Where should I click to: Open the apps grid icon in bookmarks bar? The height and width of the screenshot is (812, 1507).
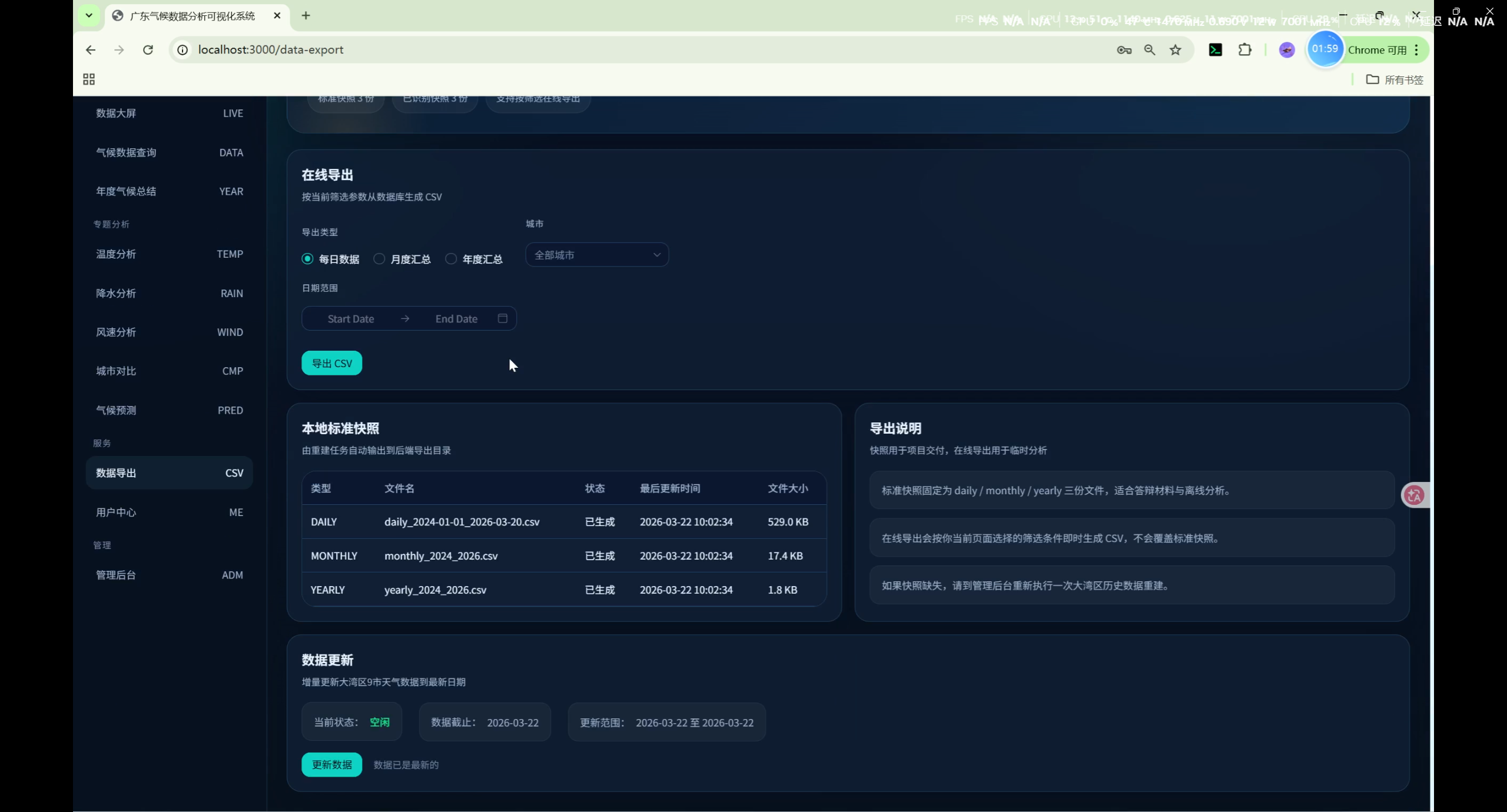(x=89, y=79)
